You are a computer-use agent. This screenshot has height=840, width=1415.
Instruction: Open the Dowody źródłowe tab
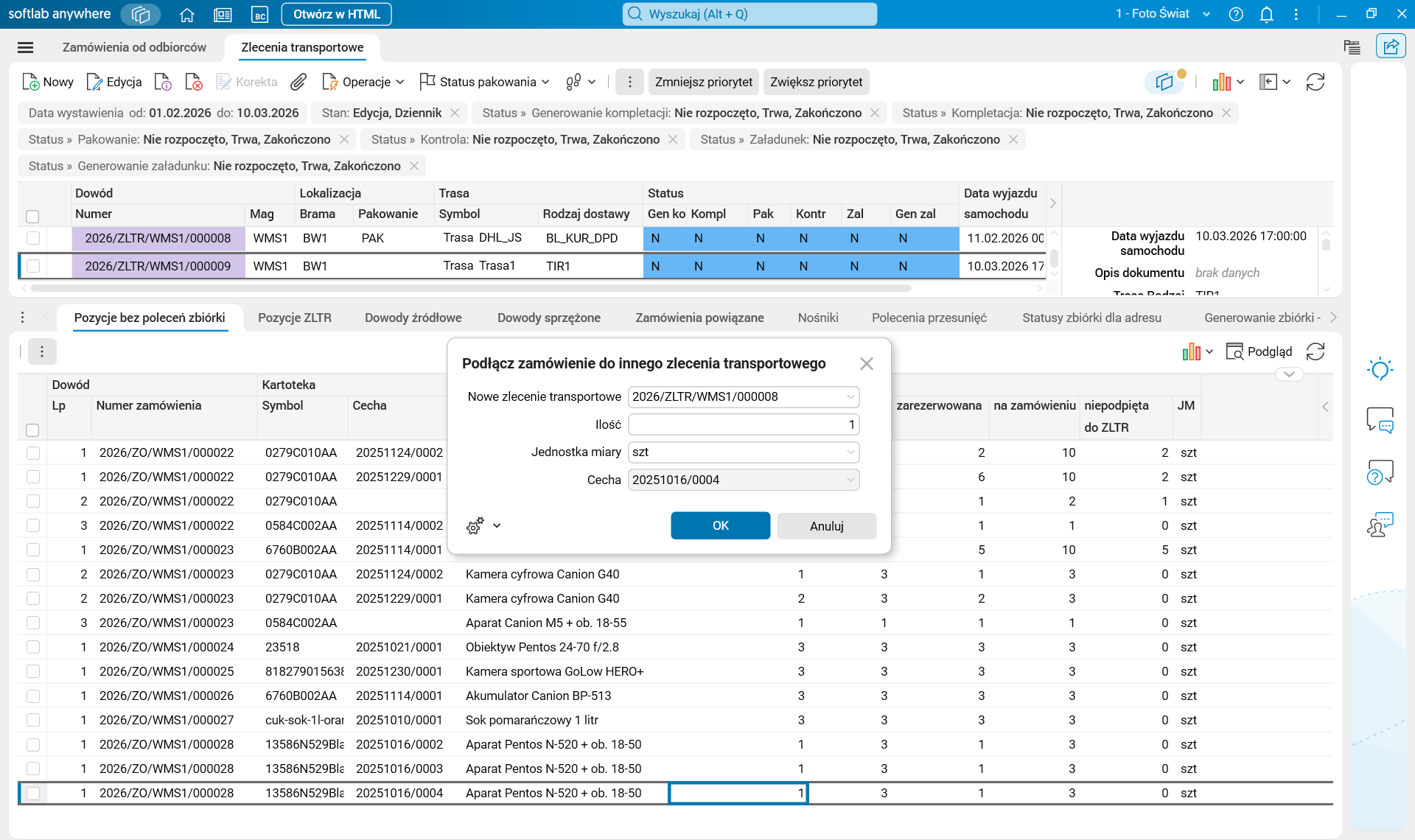coord(413,318)
